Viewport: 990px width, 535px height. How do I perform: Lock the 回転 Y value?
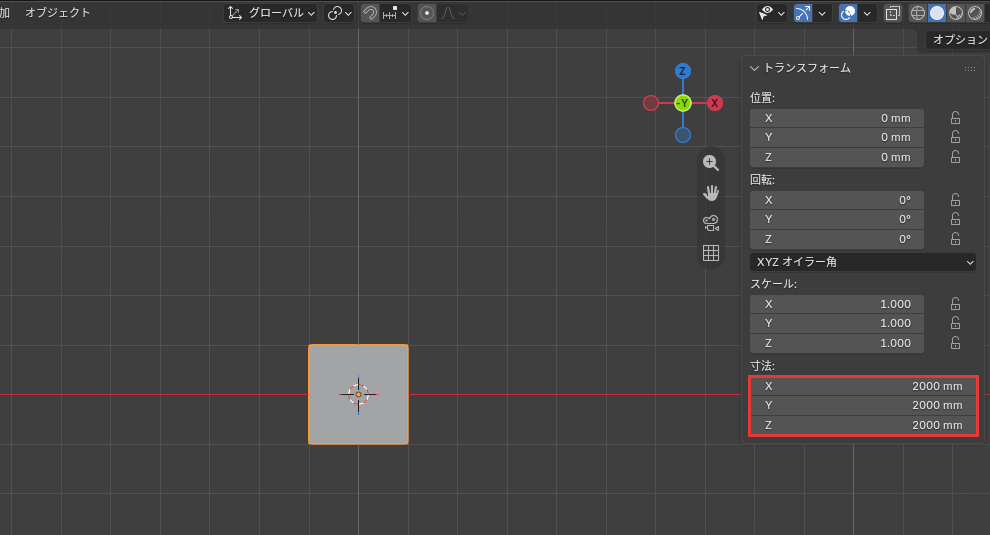coord(955,219)
